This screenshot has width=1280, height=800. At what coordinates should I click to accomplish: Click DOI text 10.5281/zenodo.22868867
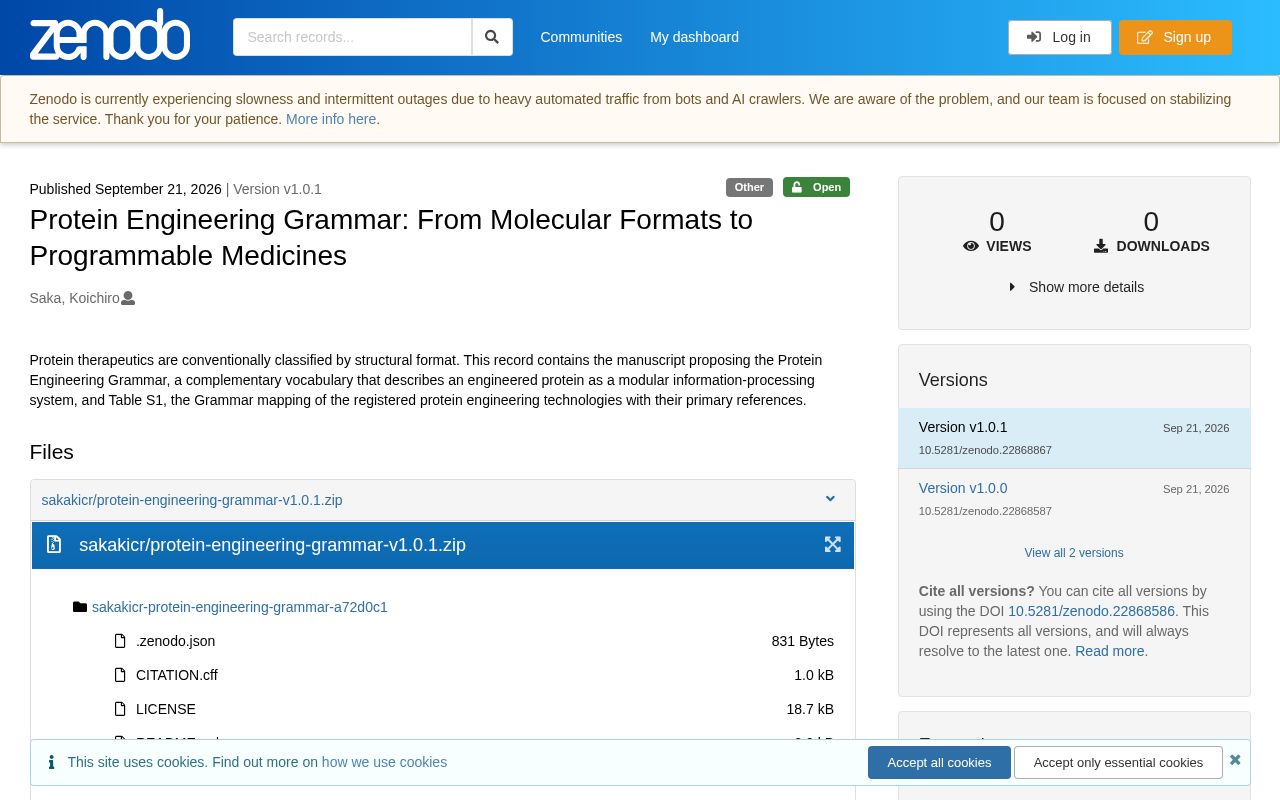985,450
